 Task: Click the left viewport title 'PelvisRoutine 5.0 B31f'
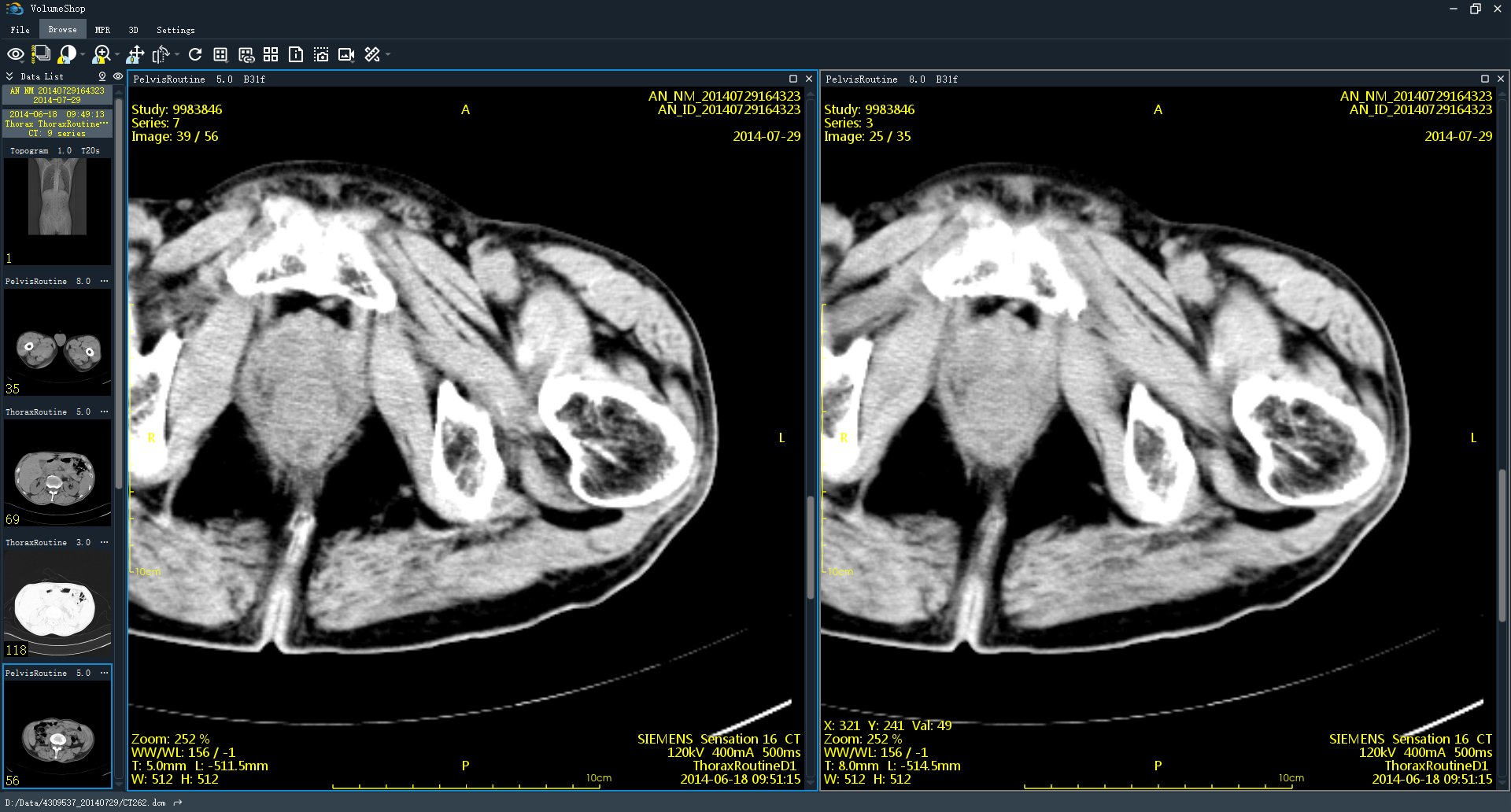(x=199, y=79)
